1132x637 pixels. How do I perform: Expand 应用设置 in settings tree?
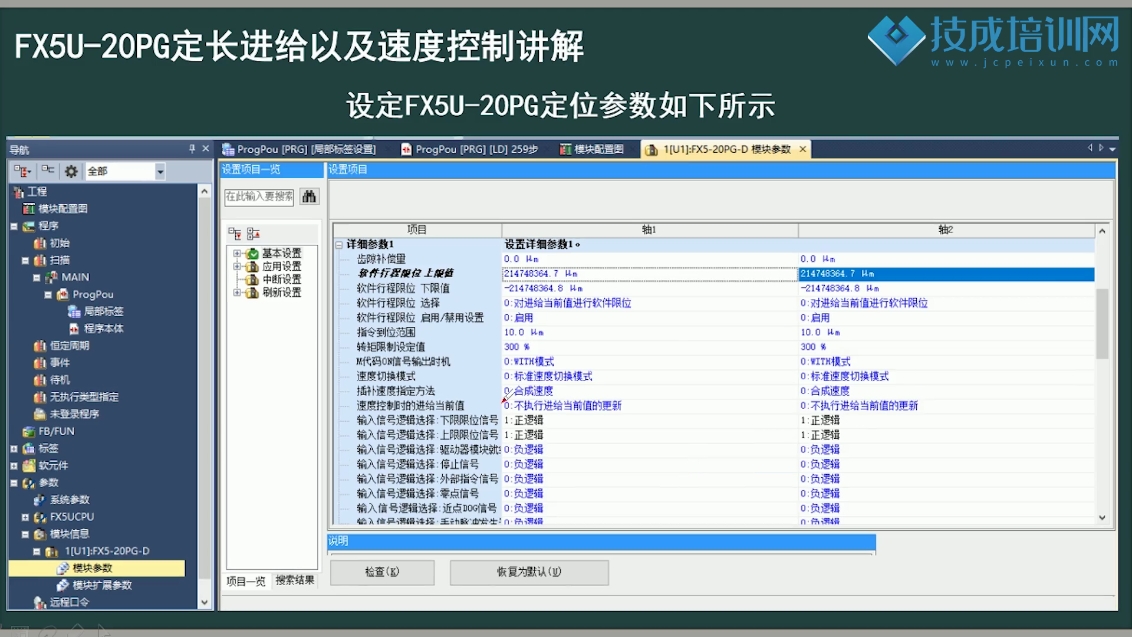[237, 266]
